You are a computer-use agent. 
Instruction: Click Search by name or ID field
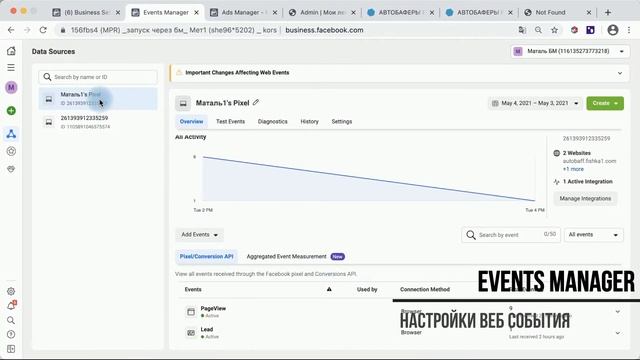(x=98, y=77)
